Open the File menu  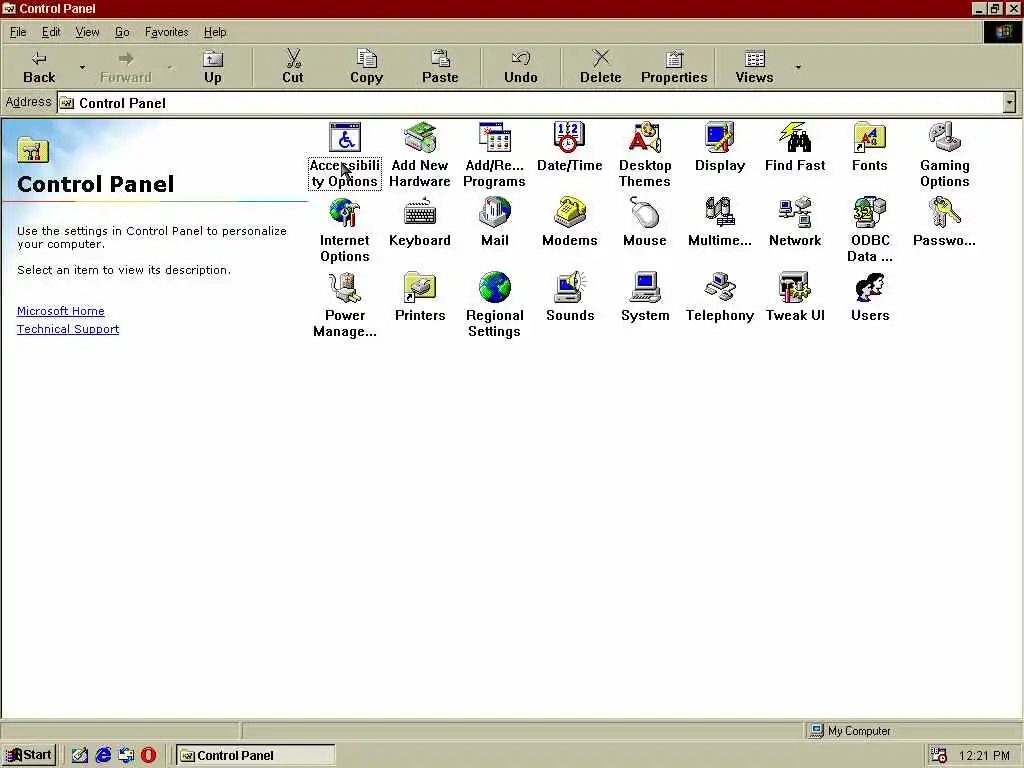point(18,32)
